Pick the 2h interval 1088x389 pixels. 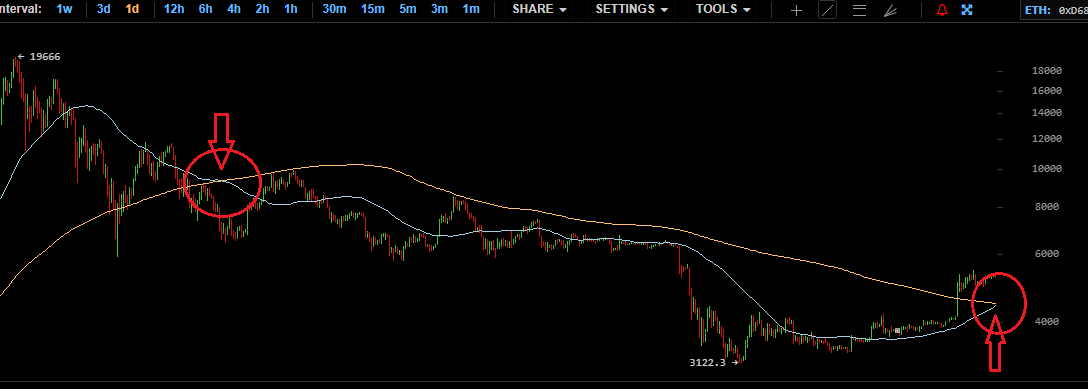pyautogui.click(x=262, y=9)
